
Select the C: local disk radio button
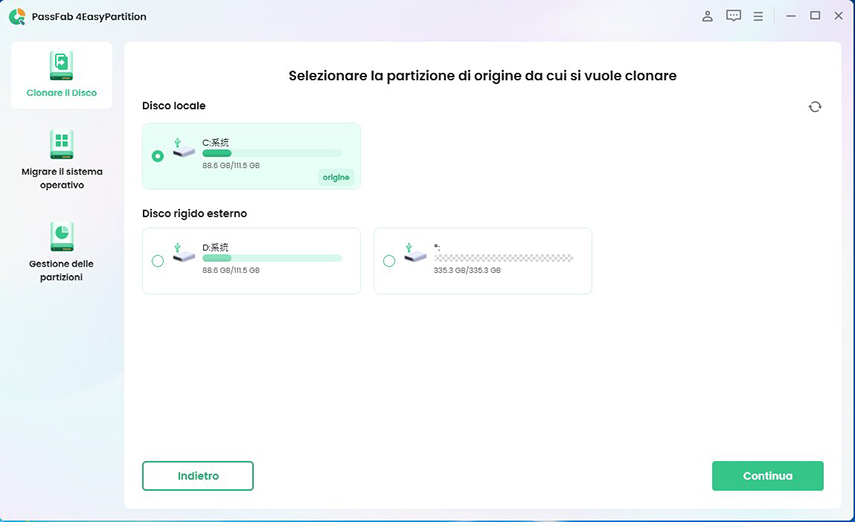[158, 156]
